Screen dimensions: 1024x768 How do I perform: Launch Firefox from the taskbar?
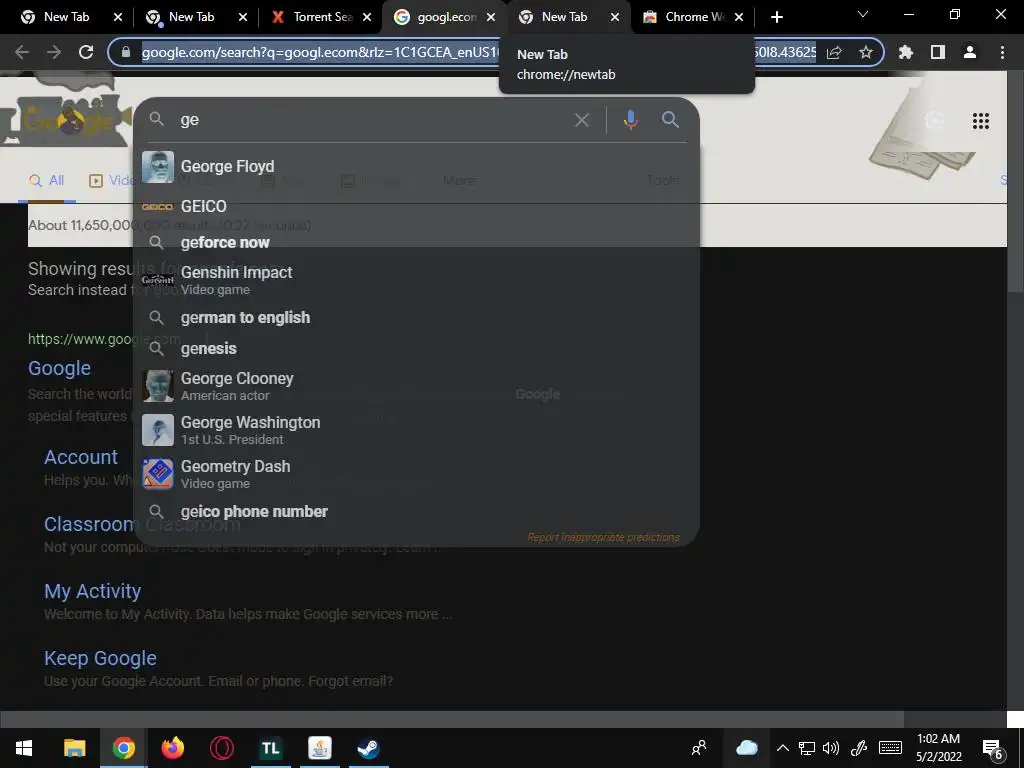[x=172, y=748]
